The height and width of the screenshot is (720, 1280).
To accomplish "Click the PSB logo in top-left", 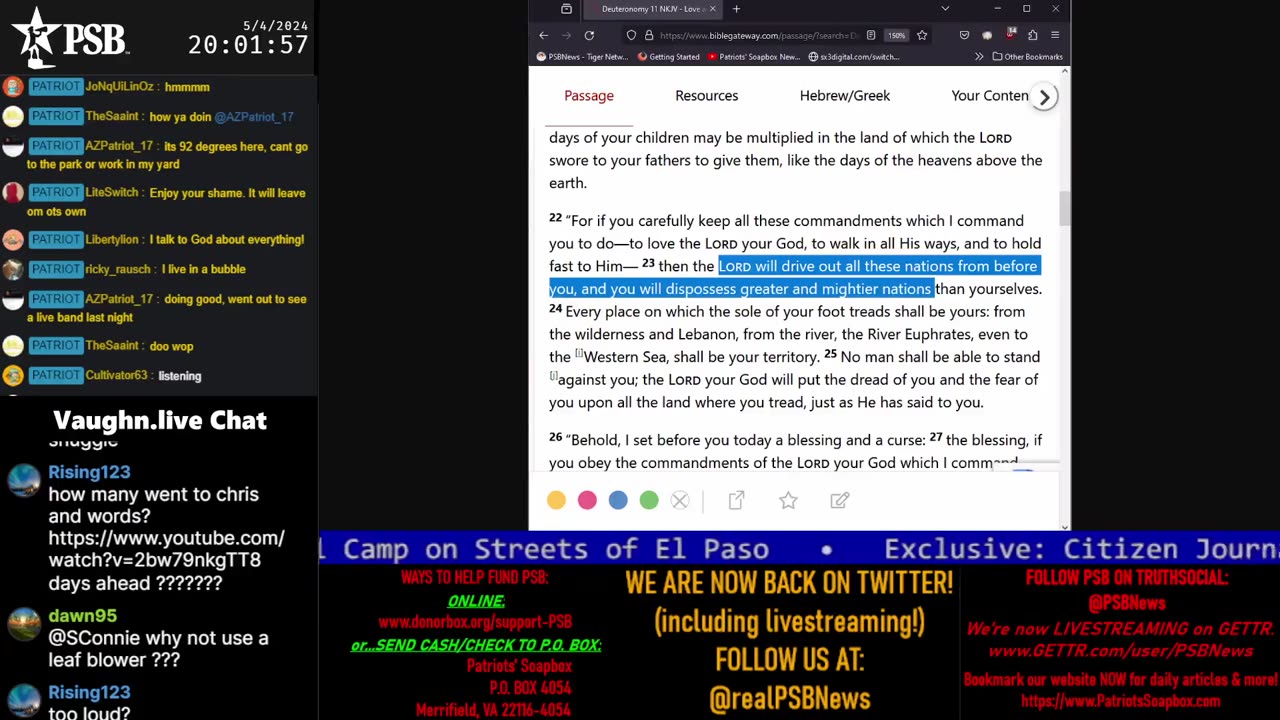I will 70,38.
